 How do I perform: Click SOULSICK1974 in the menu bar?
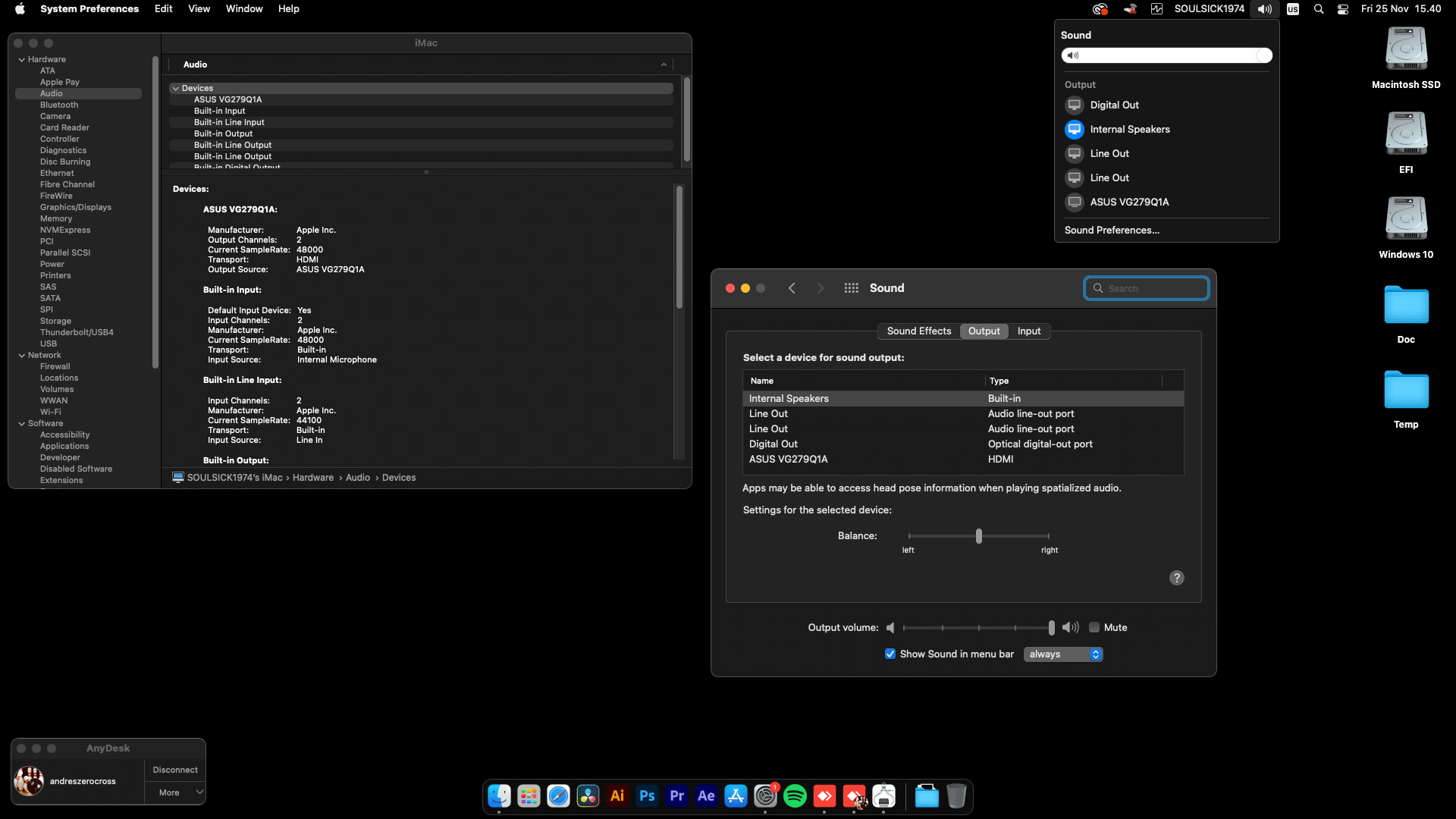point(1209,9)
